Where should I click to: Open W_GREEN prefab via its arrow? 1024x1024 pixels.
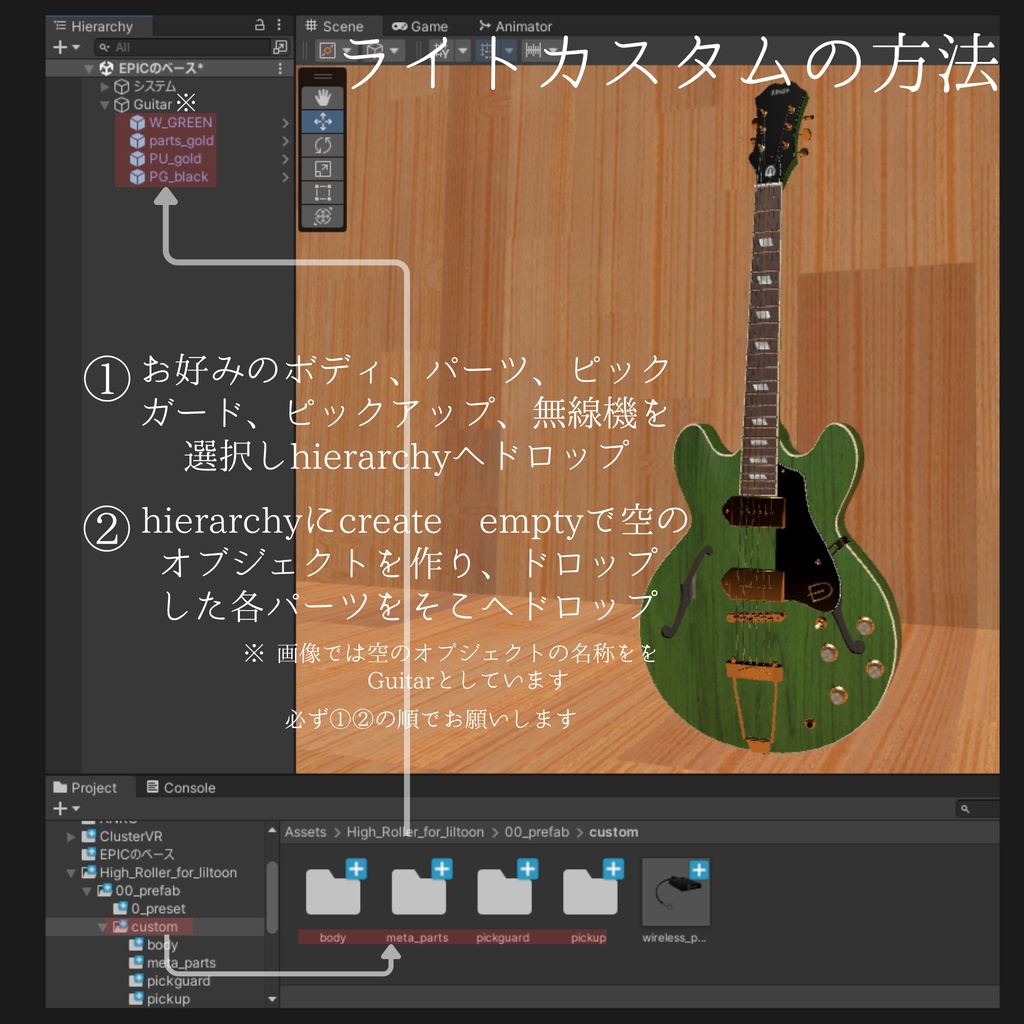point(285,123)
